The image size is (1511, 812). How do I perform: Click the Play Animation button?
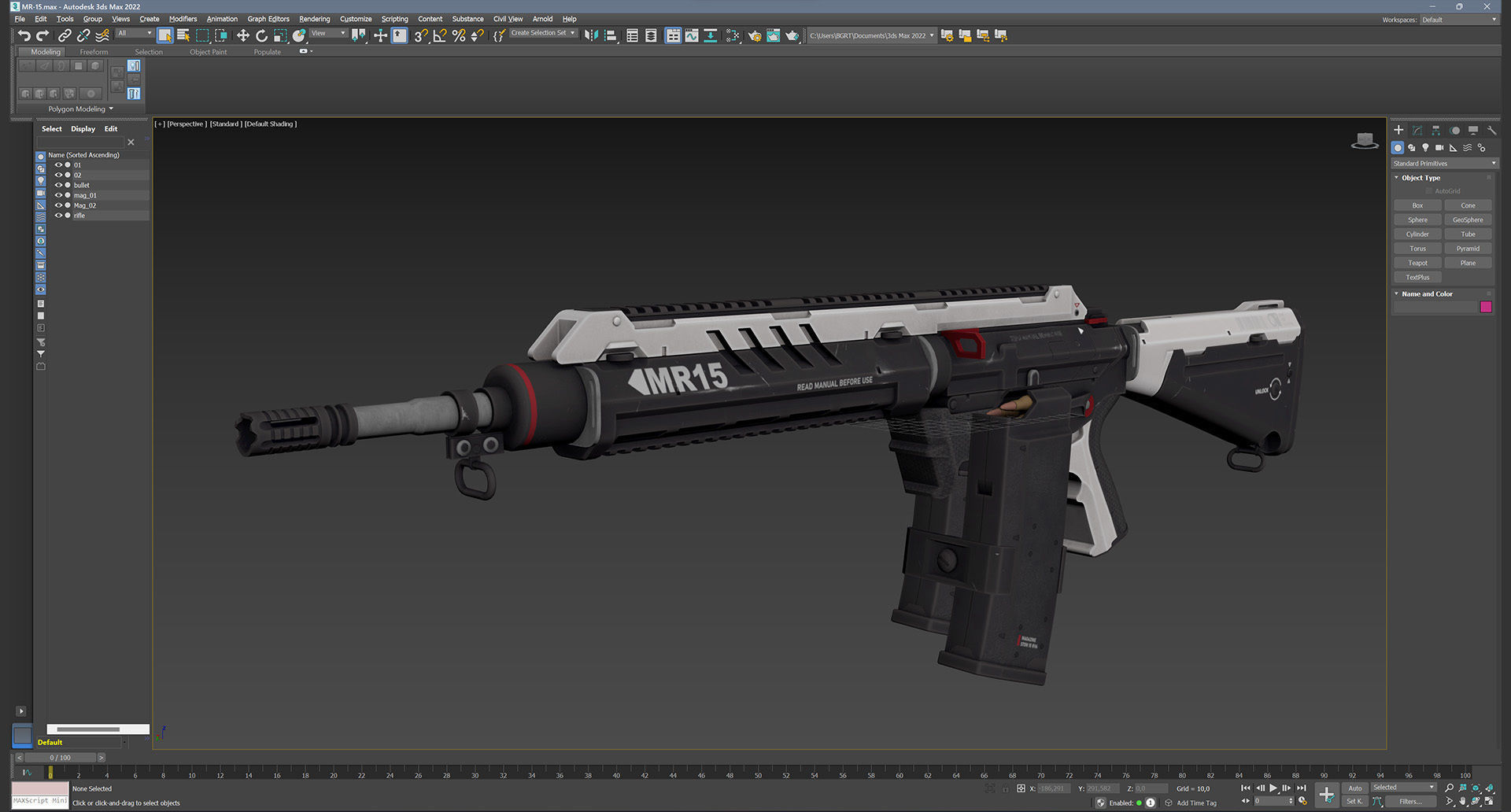[1273, 788]
